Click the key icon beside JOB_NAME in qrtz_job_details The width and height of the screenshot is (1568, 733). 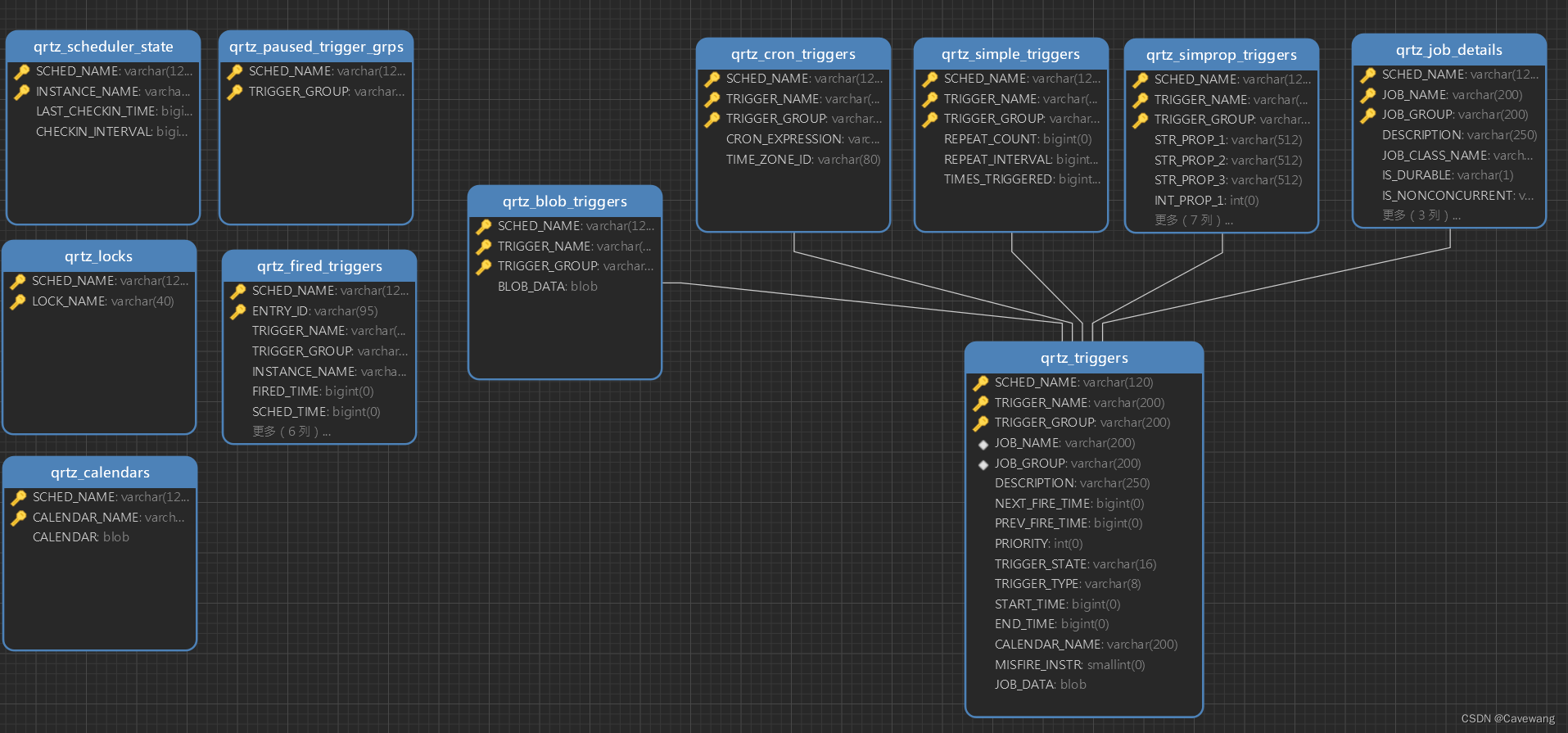click(1367, 95)
